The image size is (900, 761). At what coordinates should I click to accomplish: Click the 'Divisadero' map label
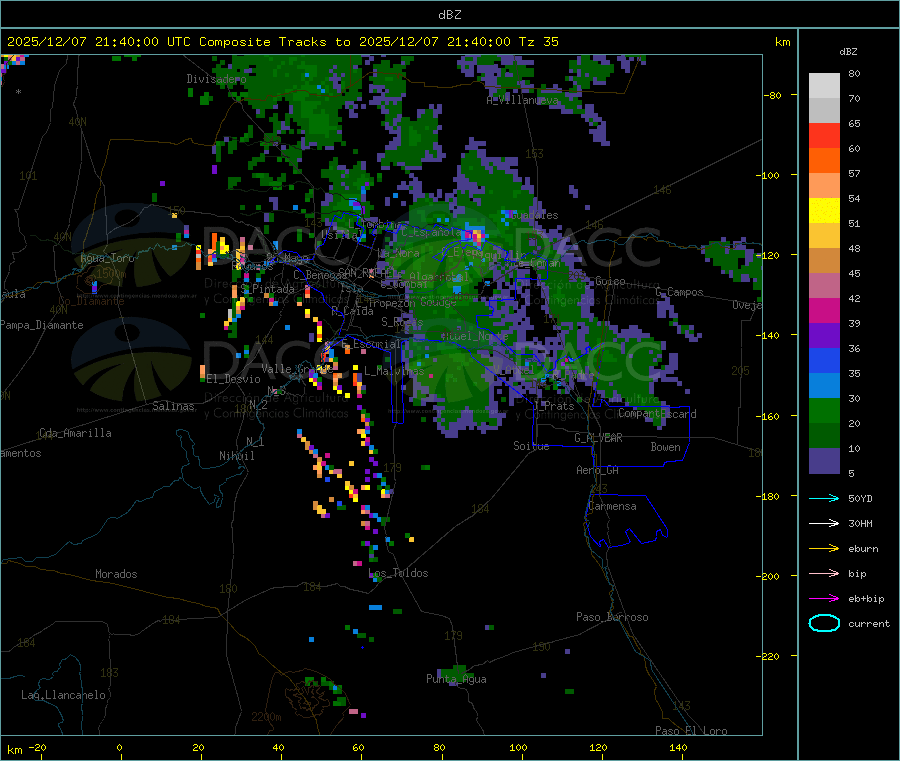216,79
